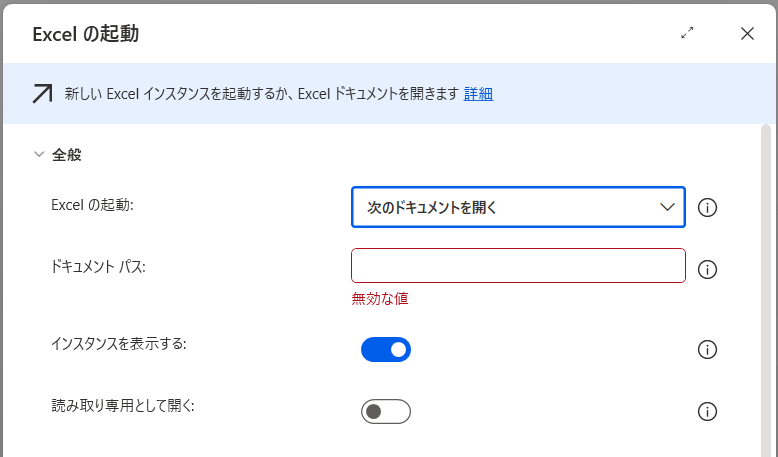
Task: Click the red 無効な値 error message
Action: [x=380, y=298]
